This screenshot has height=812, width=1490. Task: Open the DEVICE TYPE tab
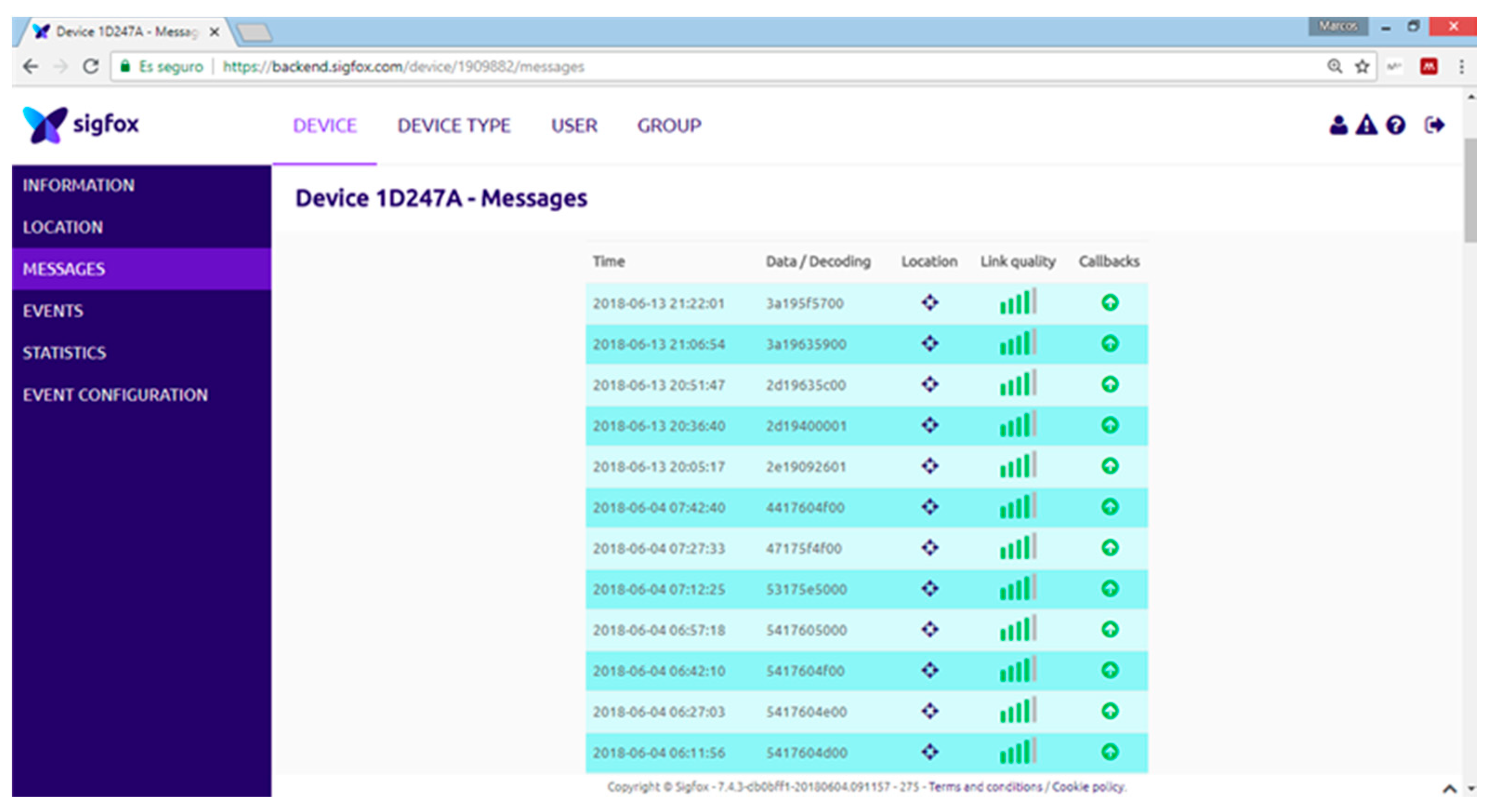454,125
